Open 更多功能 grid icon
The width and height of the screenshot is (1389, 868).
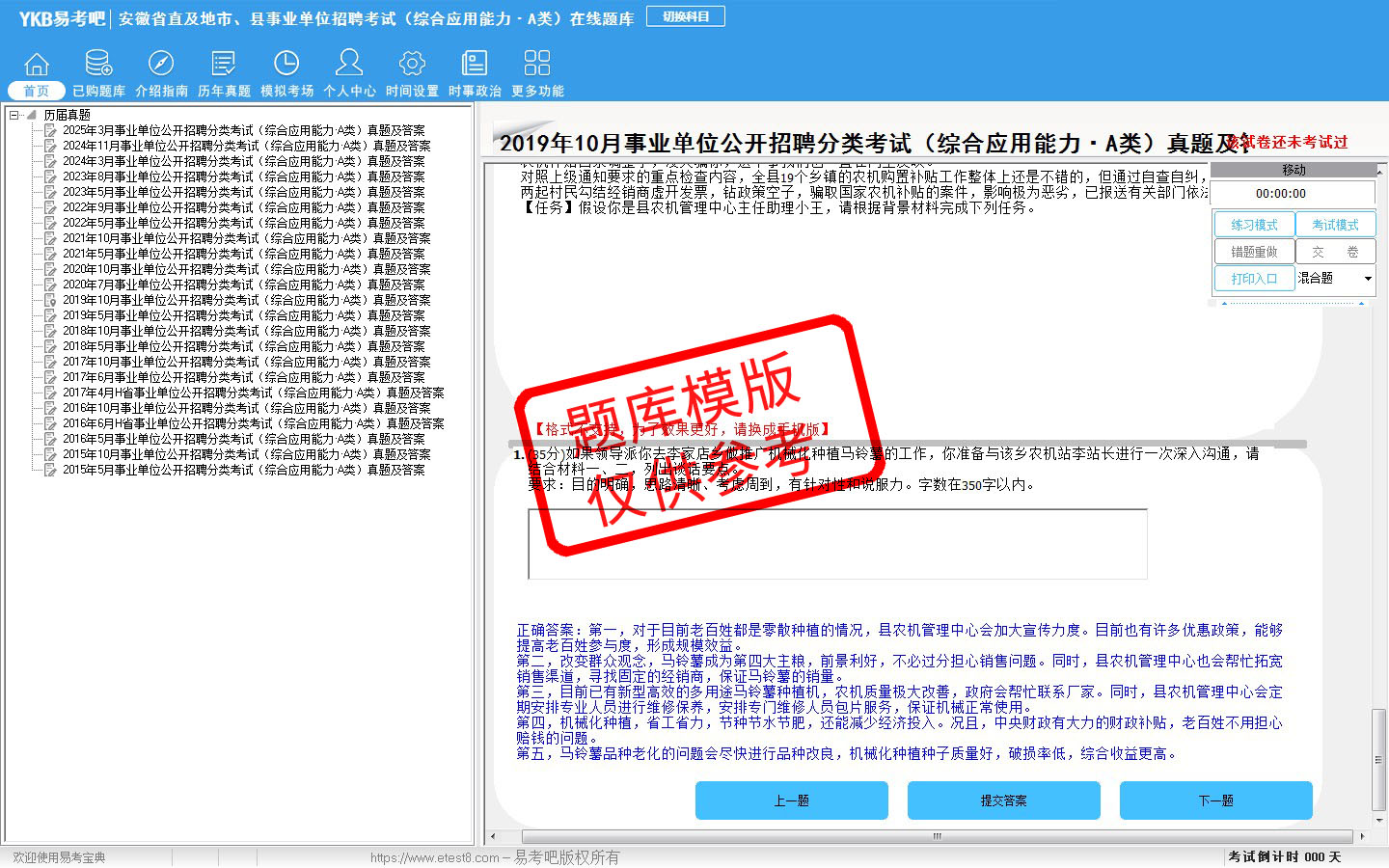point(537,65)
